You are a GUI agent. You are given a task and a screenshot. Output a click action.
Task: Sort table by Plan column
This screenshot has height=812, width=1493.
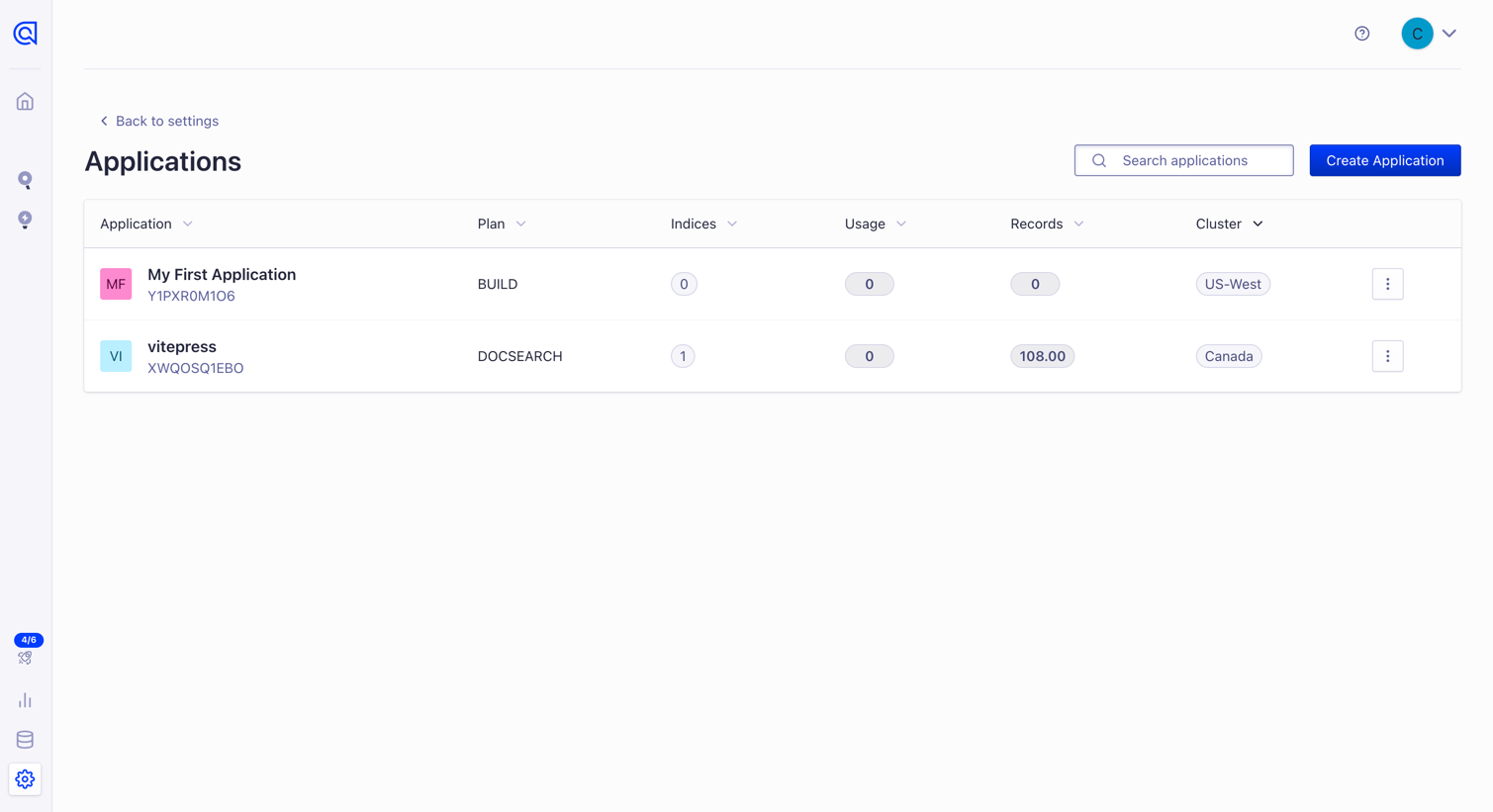[502, 224]
